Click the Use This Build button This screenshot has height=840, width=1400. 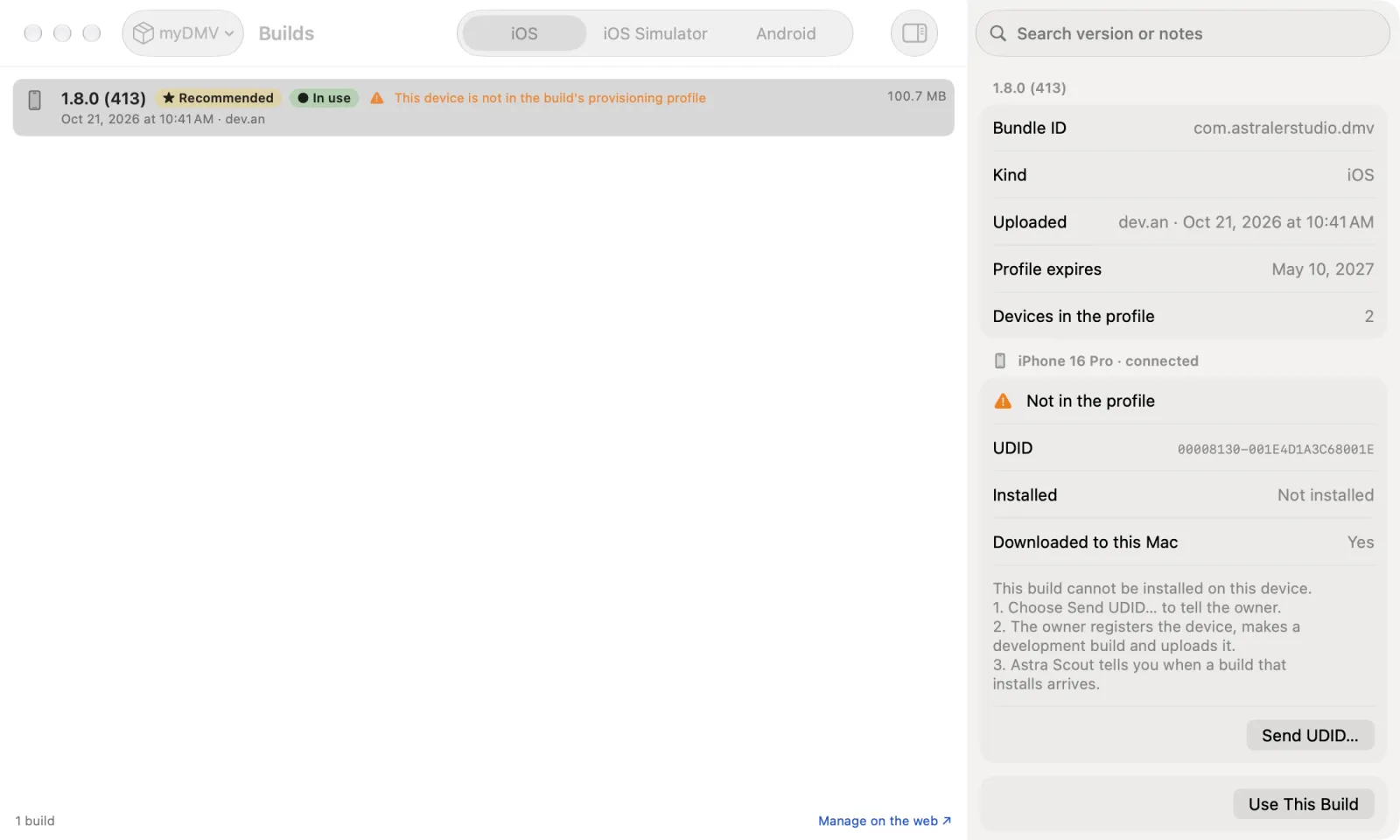coord(1303,804)
